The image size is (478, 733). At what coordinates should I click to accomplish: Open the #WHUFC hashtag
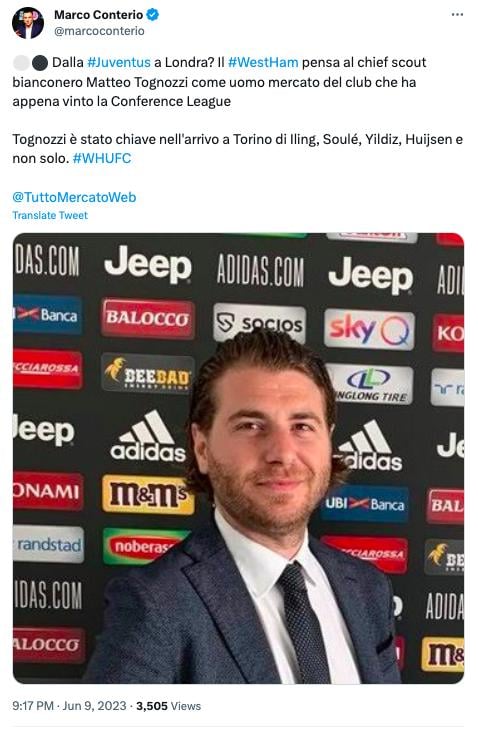click(x=102, y=158)
